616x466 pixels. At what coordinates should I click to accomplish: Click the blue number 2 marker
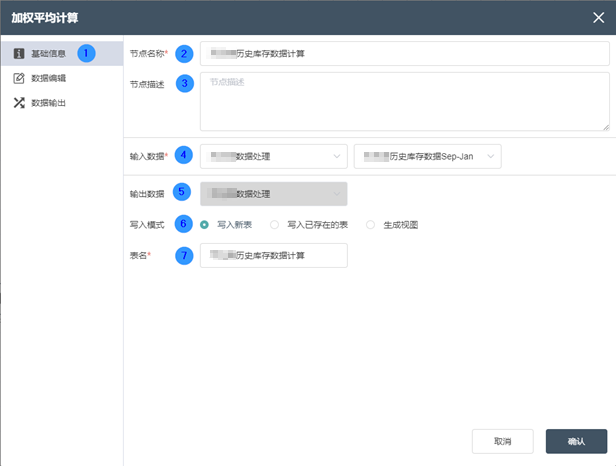pos(183,54)
